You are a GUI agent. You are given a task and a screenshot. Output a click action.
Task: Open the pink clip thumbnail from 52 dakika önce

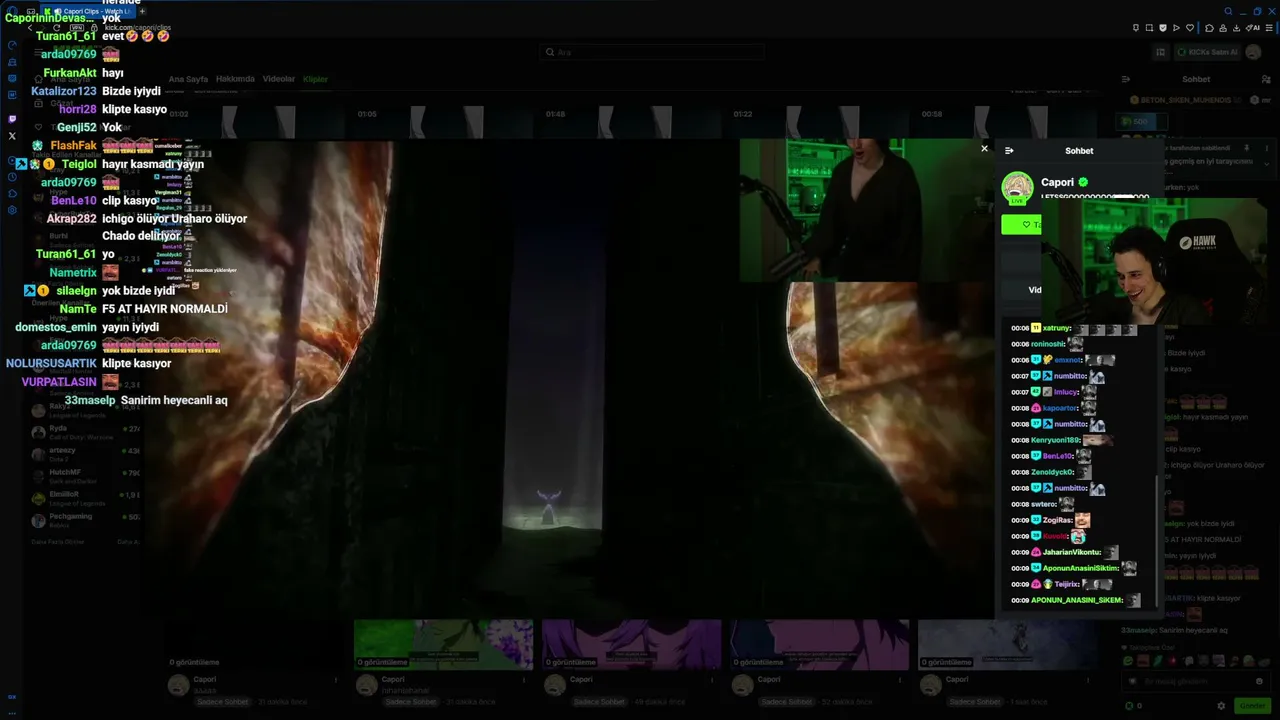pyautogui.click(x=819, y=645)
